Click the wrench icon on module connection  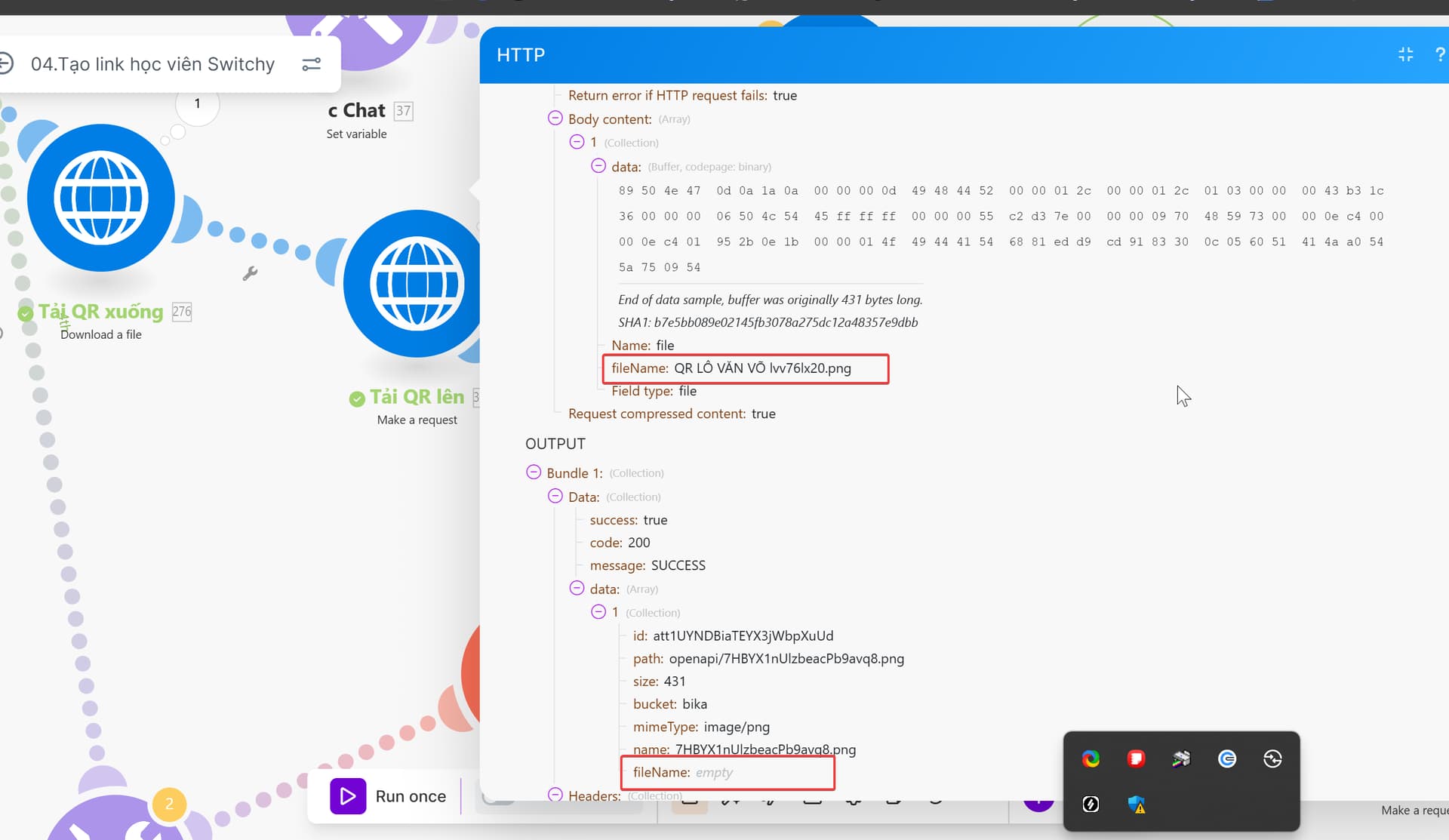(250, 273)
